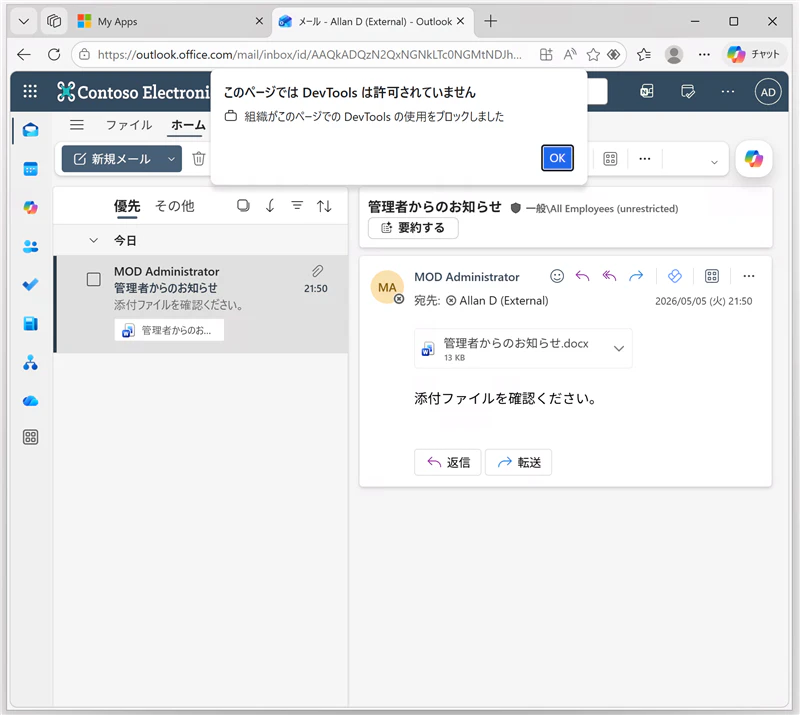
Task: Open People in the left sidebar
Action: tap(31, 246)
